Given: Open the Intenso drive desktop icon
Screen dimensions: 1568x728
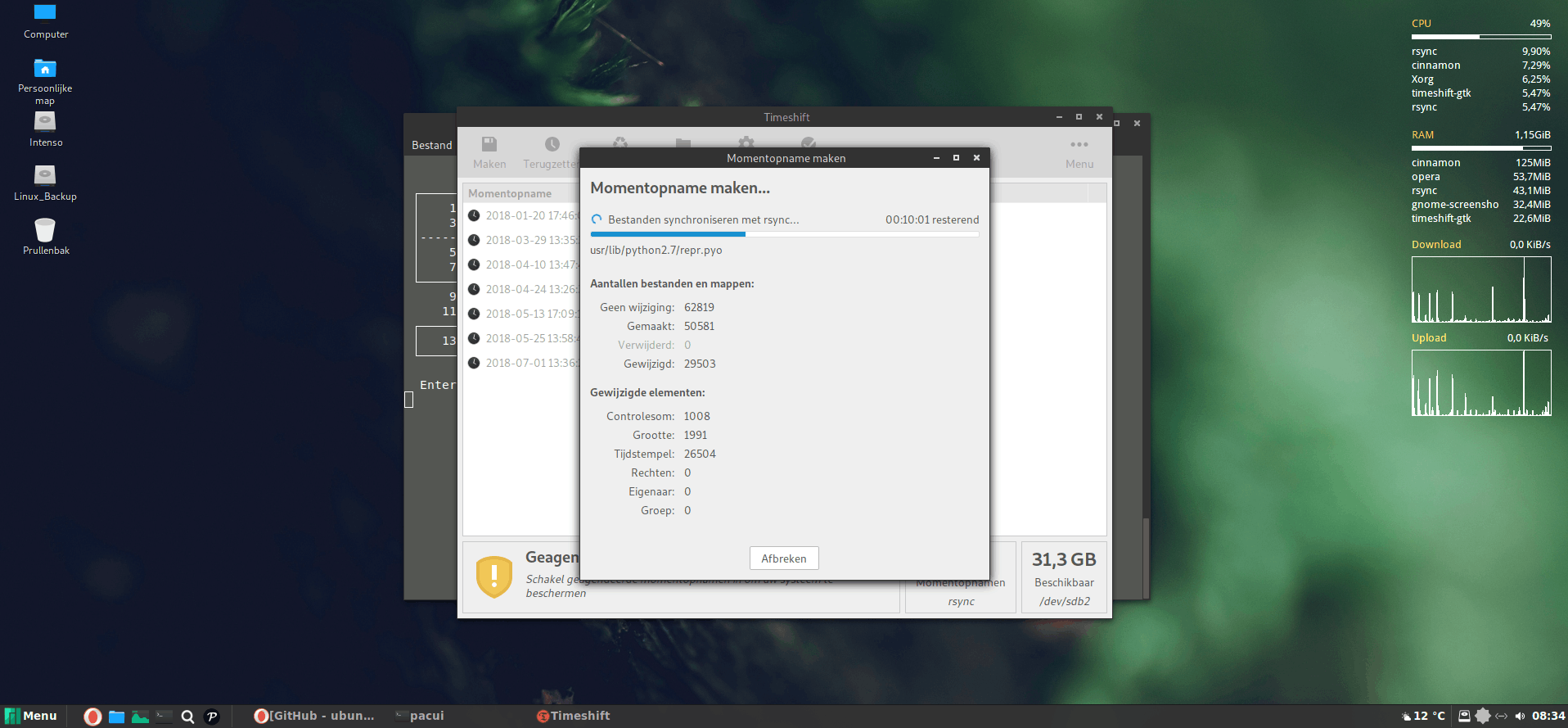Looking at the screenshot, I should point(45,129).
